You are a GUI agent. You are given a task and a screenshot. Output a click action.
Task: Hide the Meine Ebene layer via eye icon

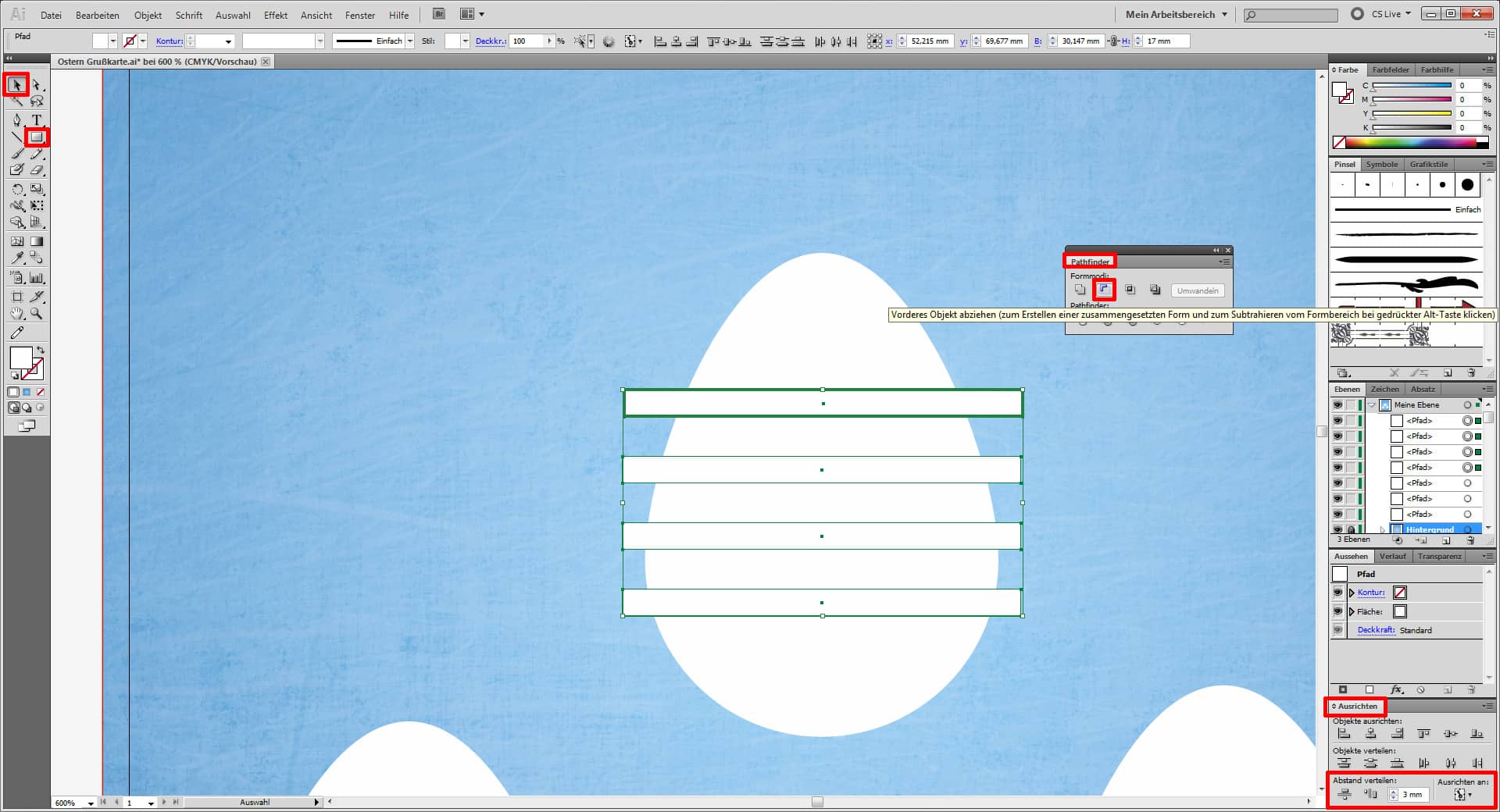coord(1337,404)
